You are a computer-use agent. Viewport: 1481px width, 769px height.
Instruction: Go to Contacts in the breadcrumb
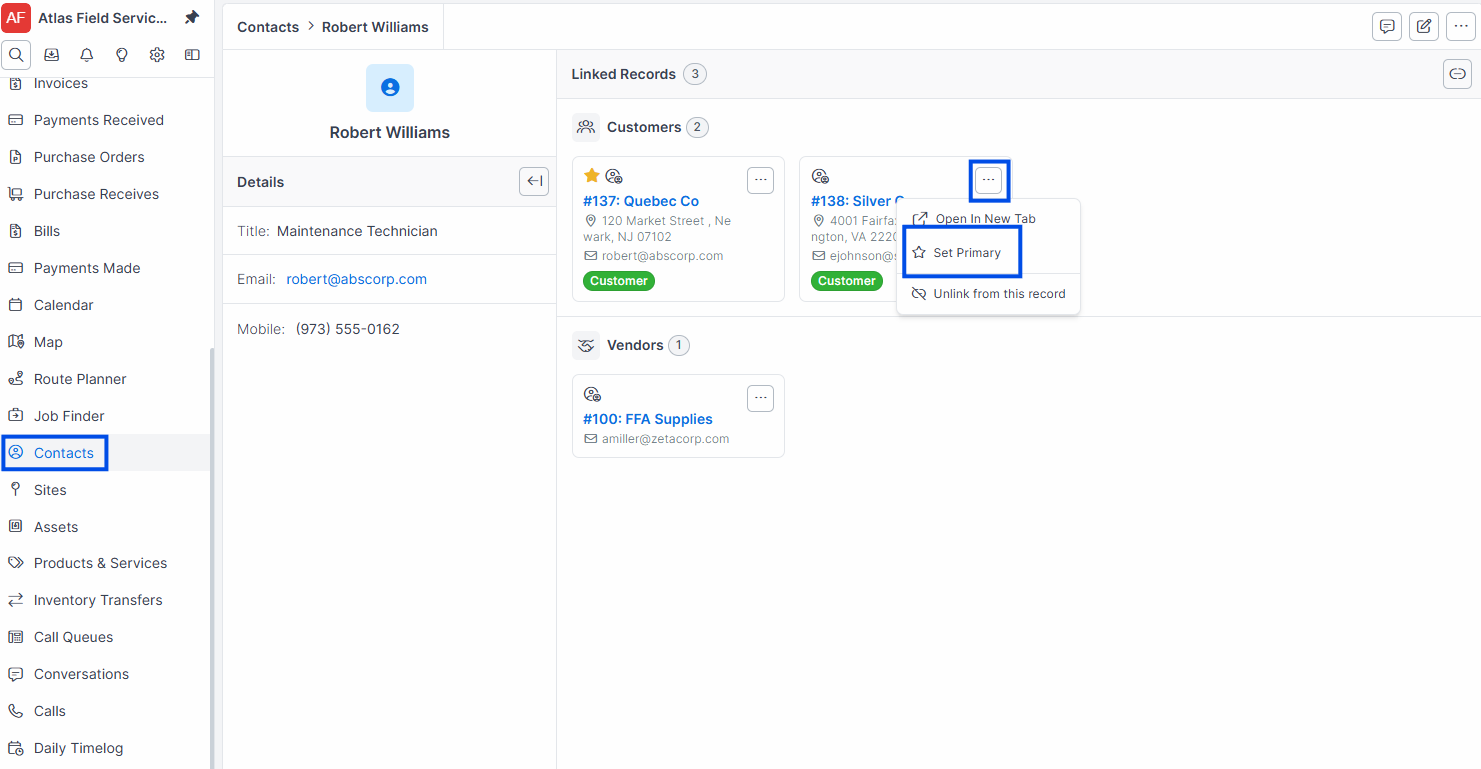268,27
